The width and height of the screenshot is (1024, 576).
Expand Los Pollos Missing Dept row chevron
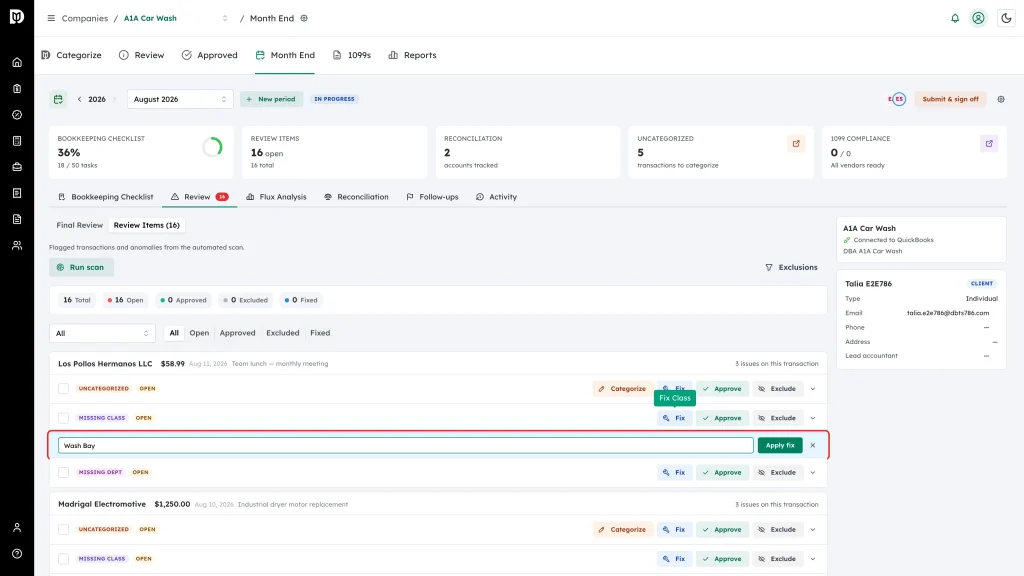click(x=812, y=472)
